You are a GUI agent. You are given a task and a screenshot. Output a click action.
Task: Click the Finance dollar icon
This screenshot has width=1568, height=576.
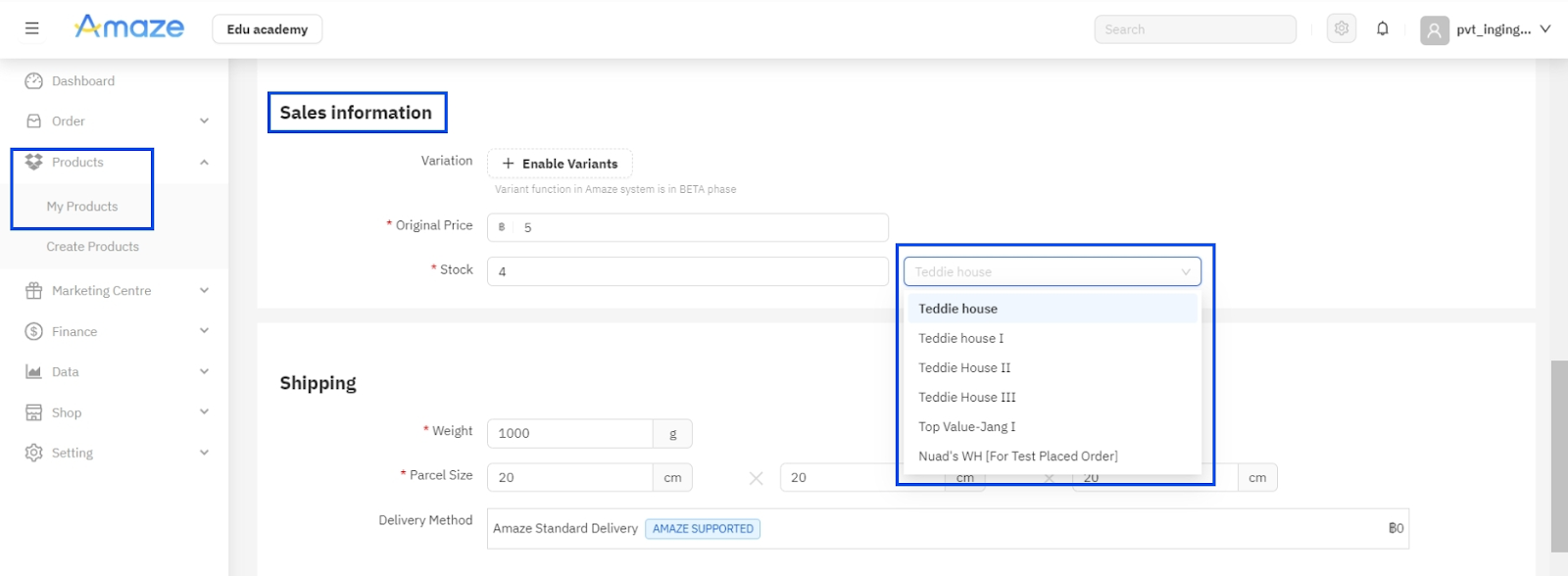pos(33,331)
